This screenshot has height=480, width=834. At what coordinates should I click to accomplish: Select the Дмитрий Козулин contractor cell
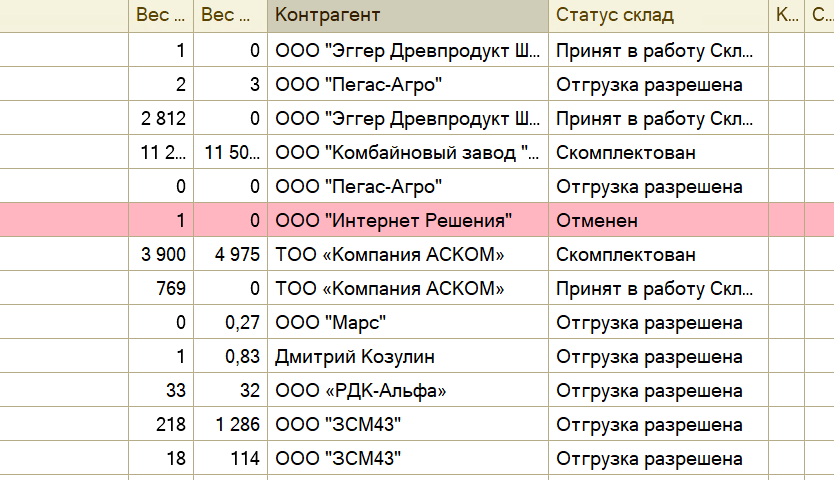[x=407, y=356]
